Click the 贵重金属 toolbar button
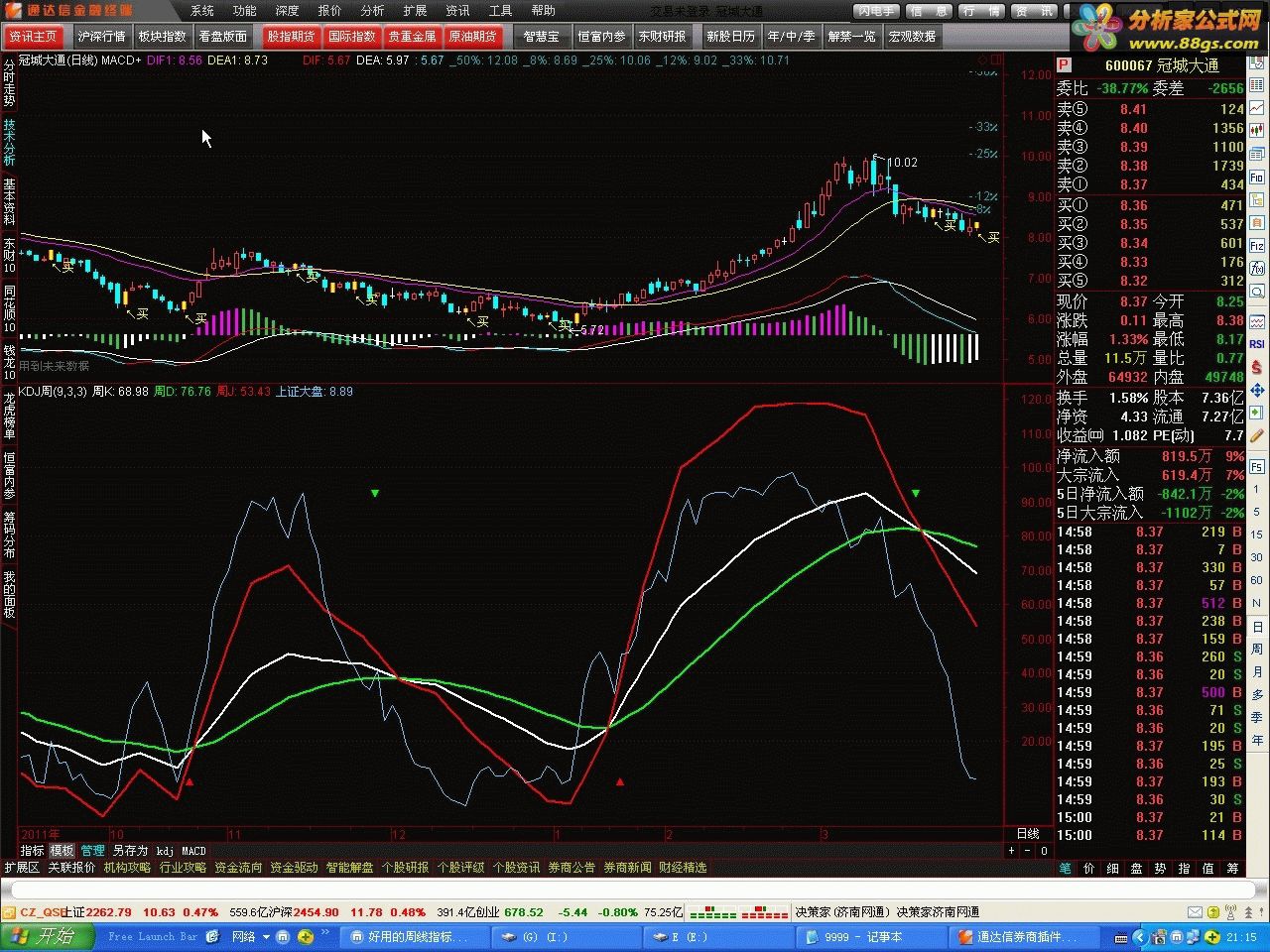This screenshot has height=952, width=1270. pos(412,37)
